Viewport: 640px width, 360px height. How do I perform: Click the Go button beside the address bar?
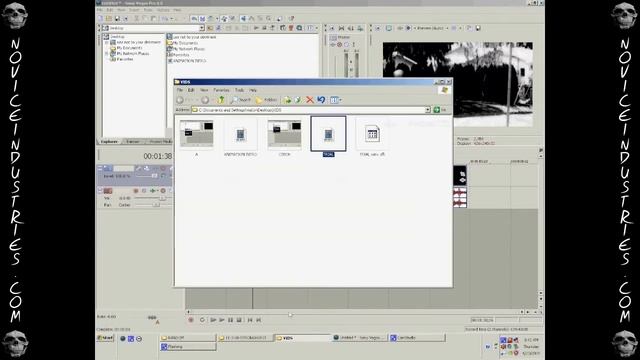point(440,110)
